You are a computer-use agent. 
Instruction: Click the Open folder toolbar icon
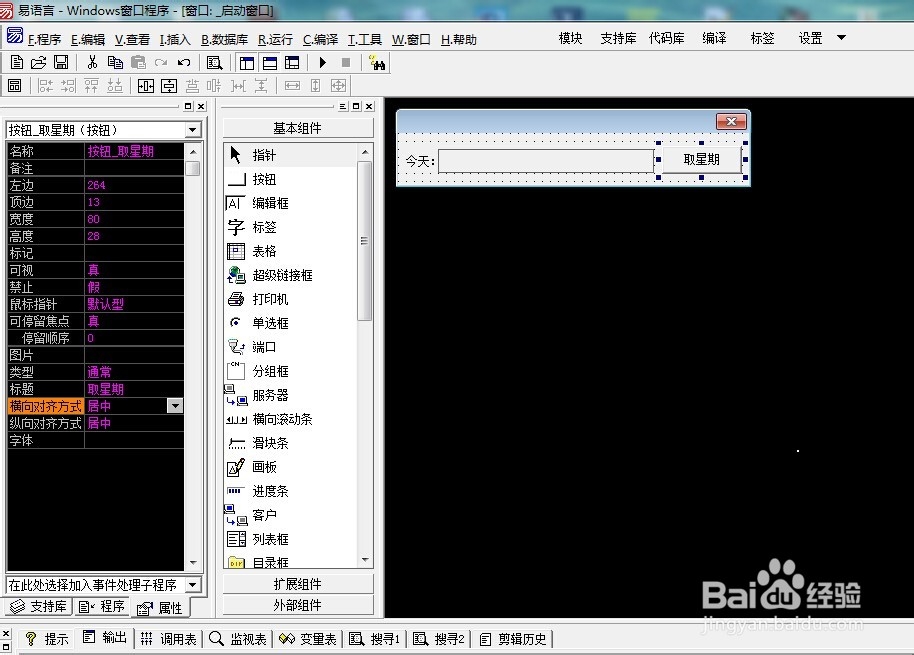tap(38, 62)
